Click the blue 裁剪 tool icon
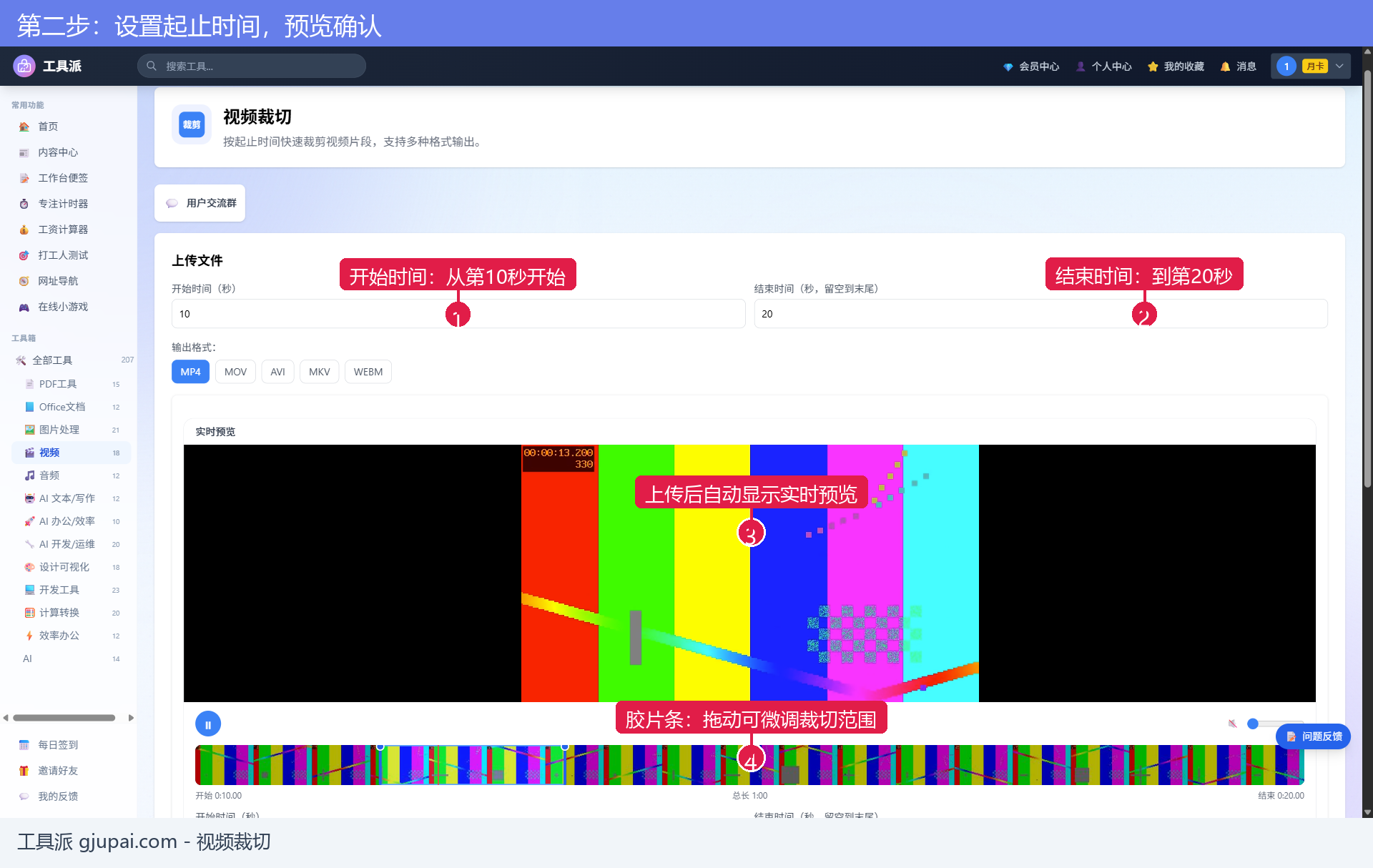This screenshot has width=1373, height=868. [x=192, y=125]
